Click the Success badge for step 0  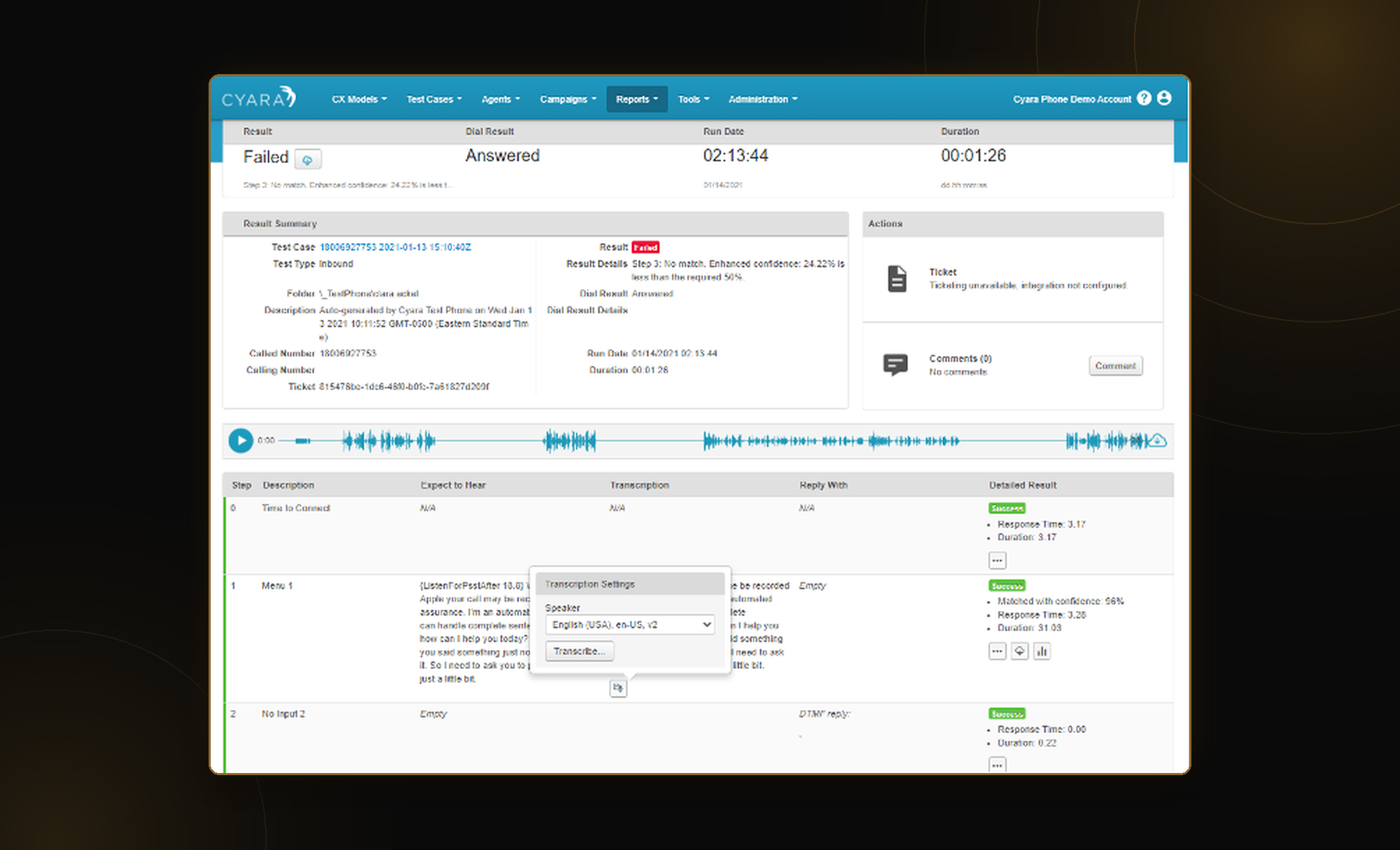coord(1007,509)
